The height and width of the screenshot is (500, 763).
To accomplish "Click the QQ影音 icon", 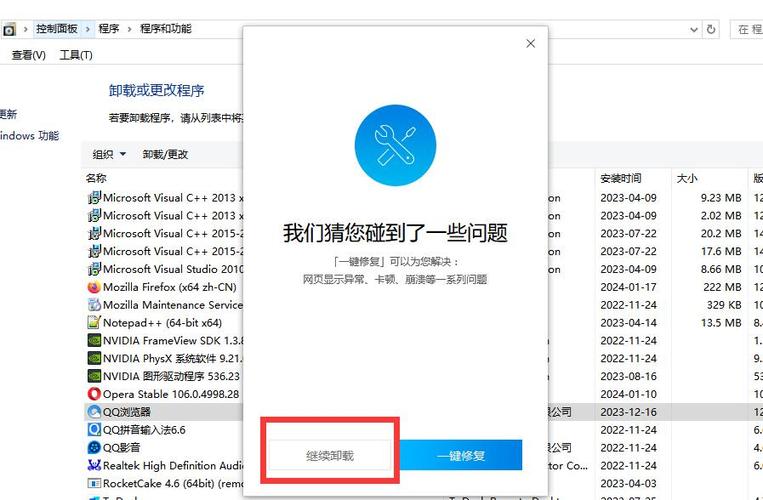I will tap(94, 447).
